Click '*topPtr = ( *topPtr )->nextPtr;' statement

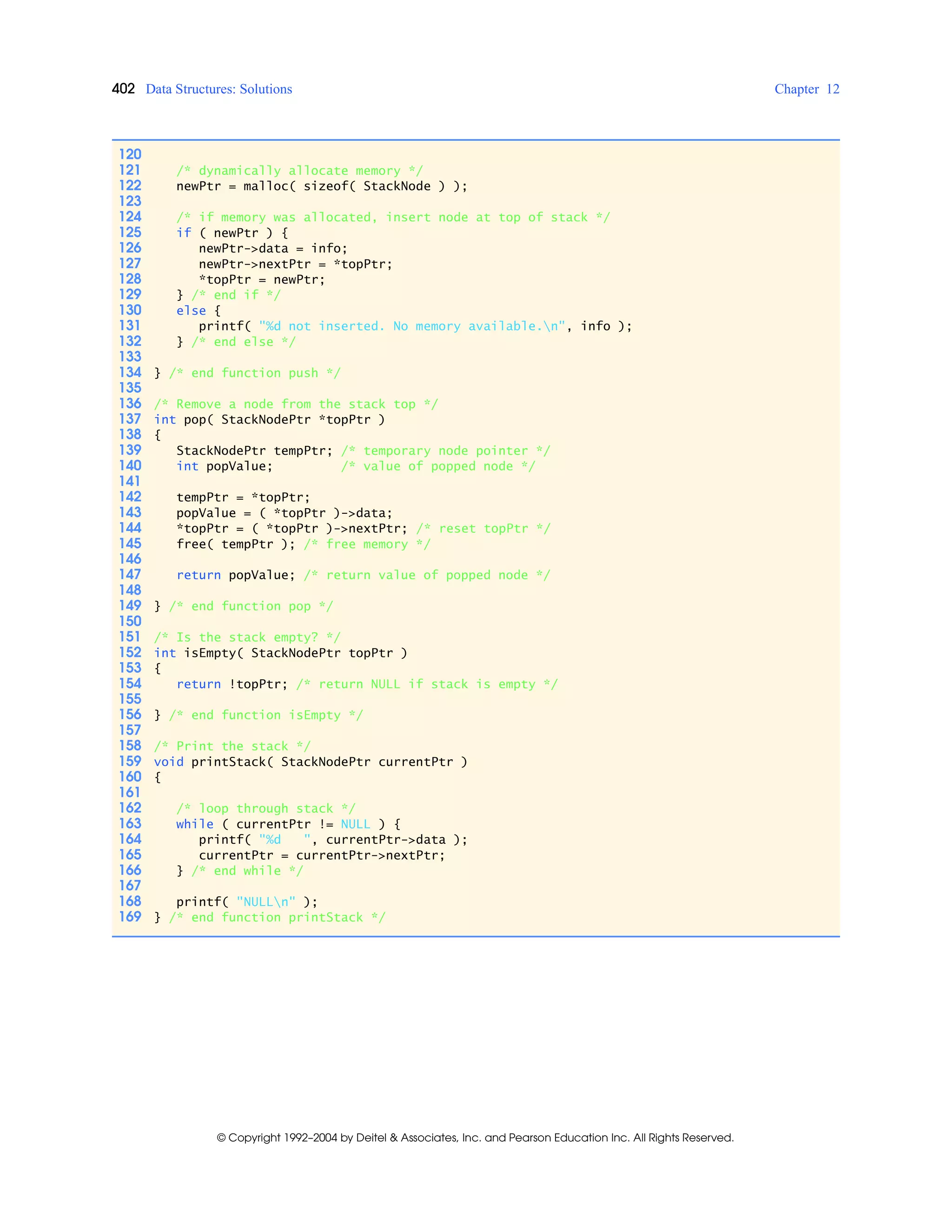[x=291, y=529]
